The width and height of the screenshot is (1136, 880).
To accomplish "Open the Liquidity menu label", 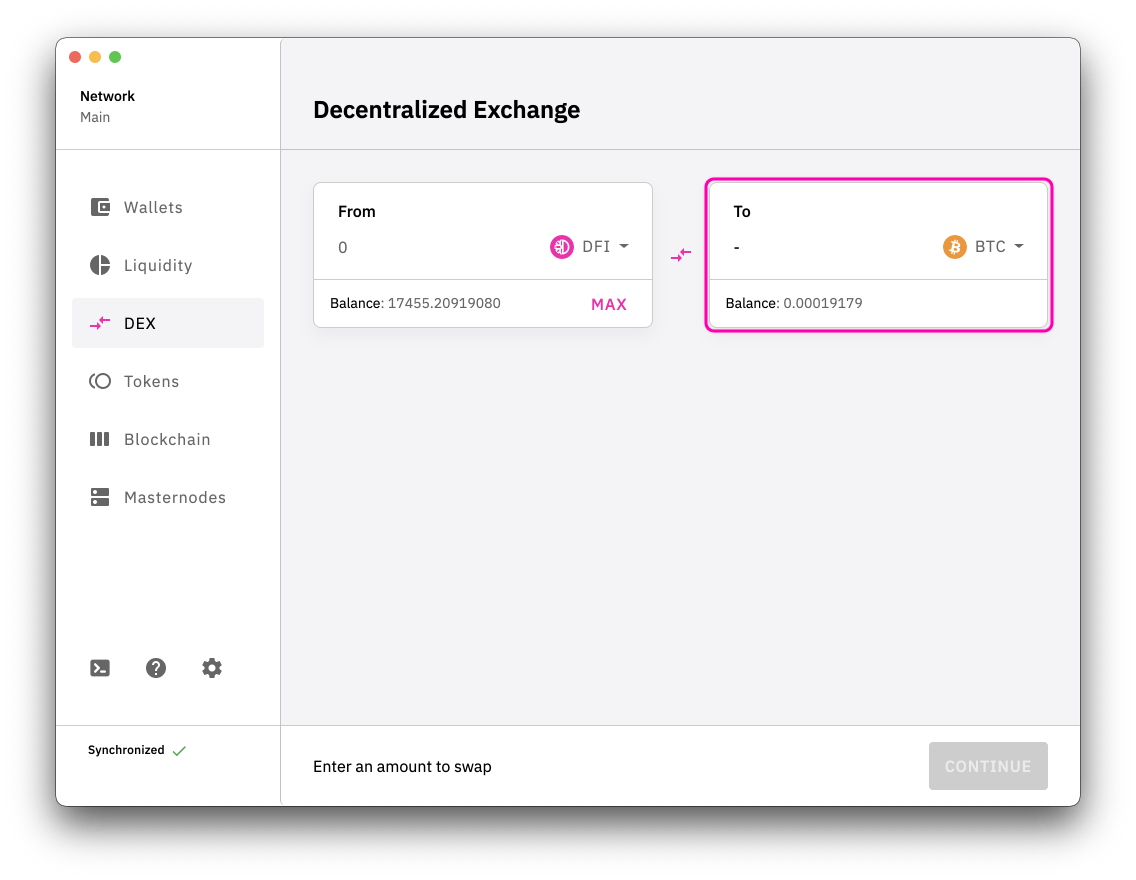I will point(158,266).
